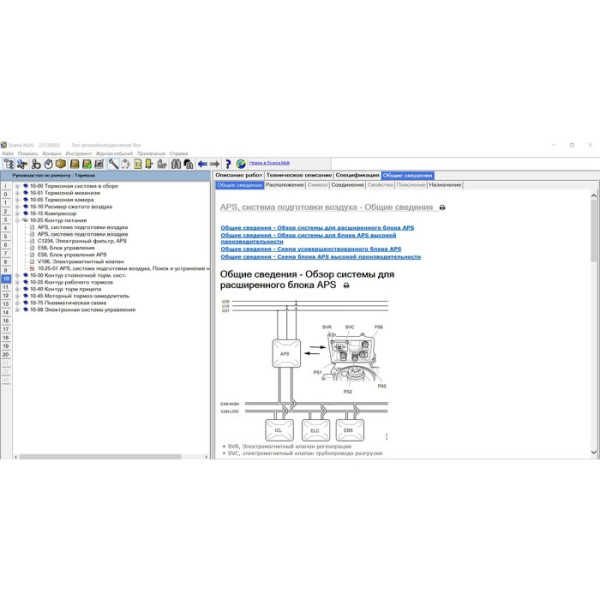Click the globe icon in toolbar

pyautogui.click(x=241, y=163)
